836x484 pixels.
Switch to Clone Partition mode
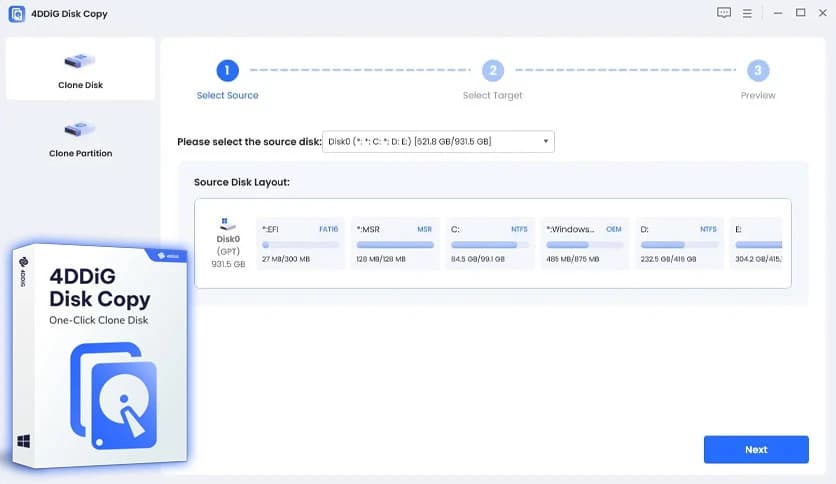(81, 139)
